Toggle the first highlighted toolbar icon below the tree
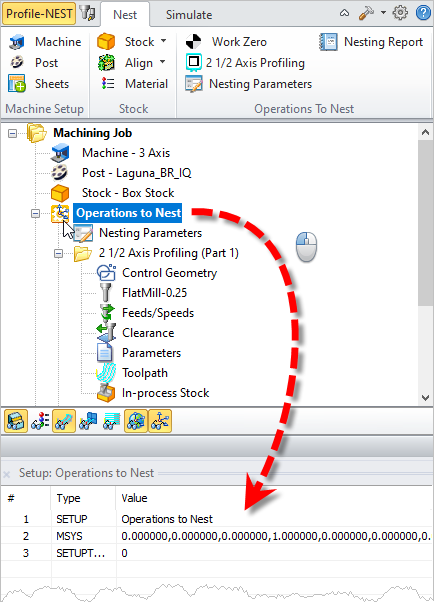Image resolution: width=434 pixels, height=611 pixels. 16,421
